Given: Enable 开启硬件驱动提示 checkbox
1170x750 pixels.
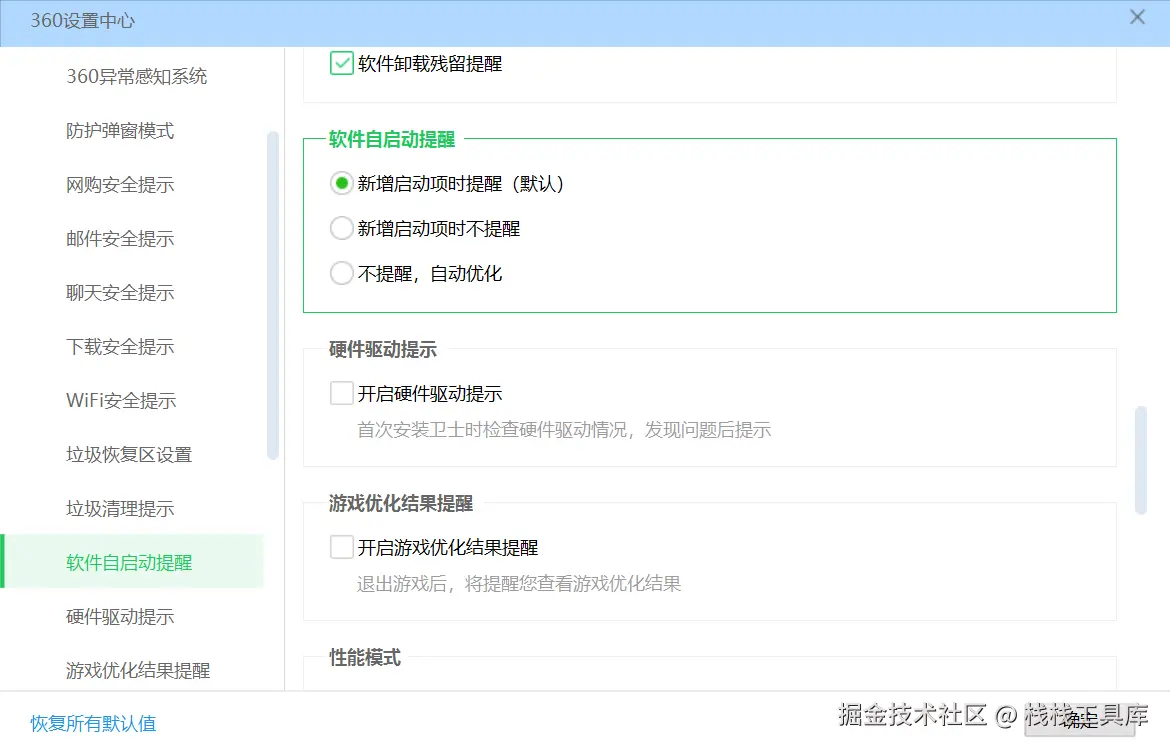Looking at the screenshot, I should pos(342,393).
